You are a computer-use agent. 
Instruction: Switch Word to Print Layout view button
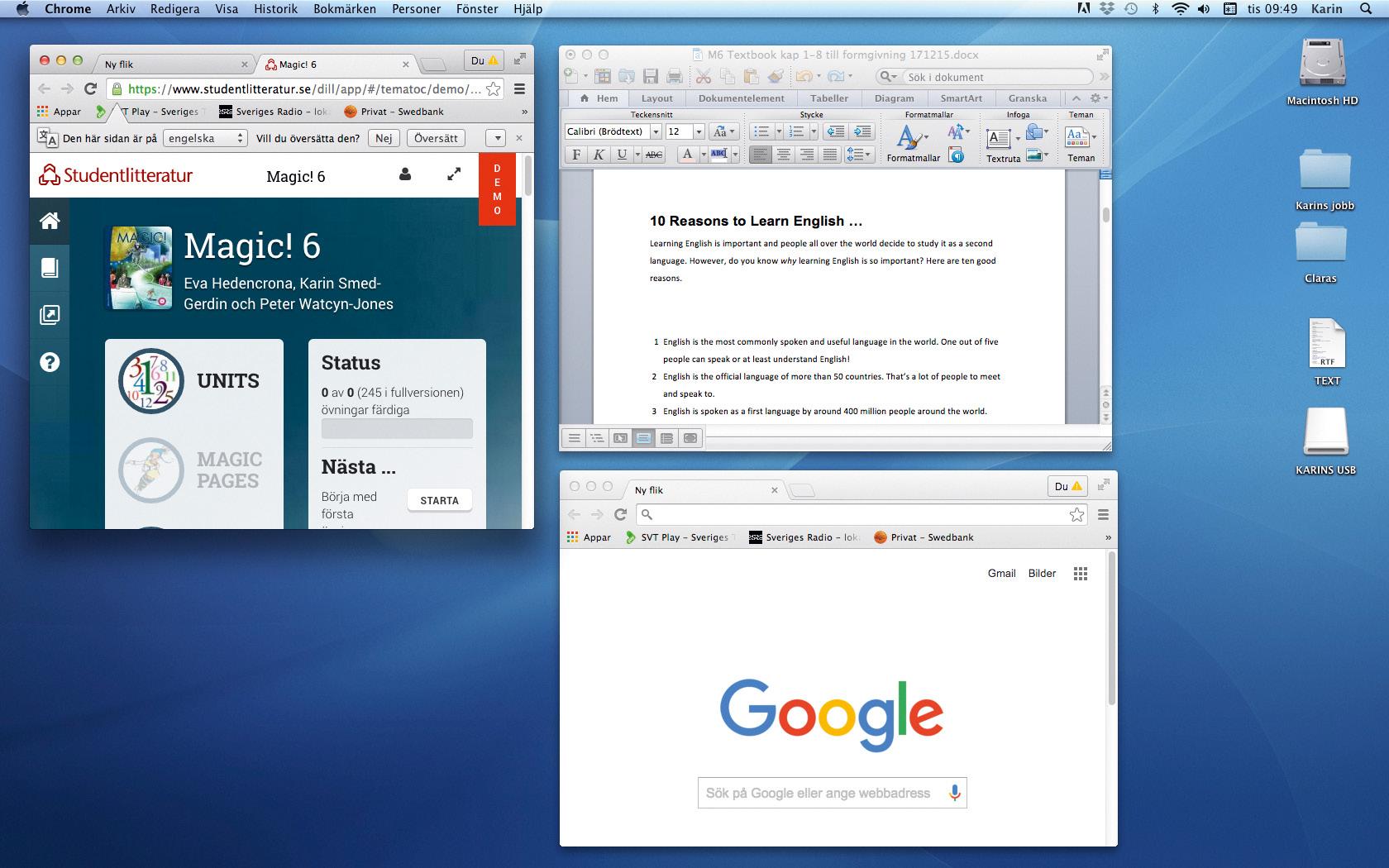click(x=643, y=438)
